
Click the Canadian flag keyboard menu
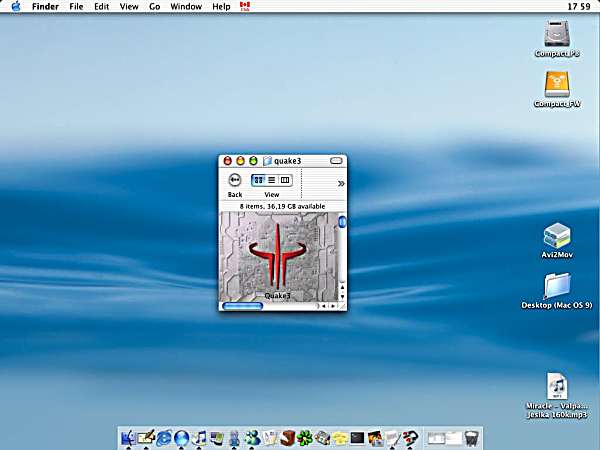[245, 7]
